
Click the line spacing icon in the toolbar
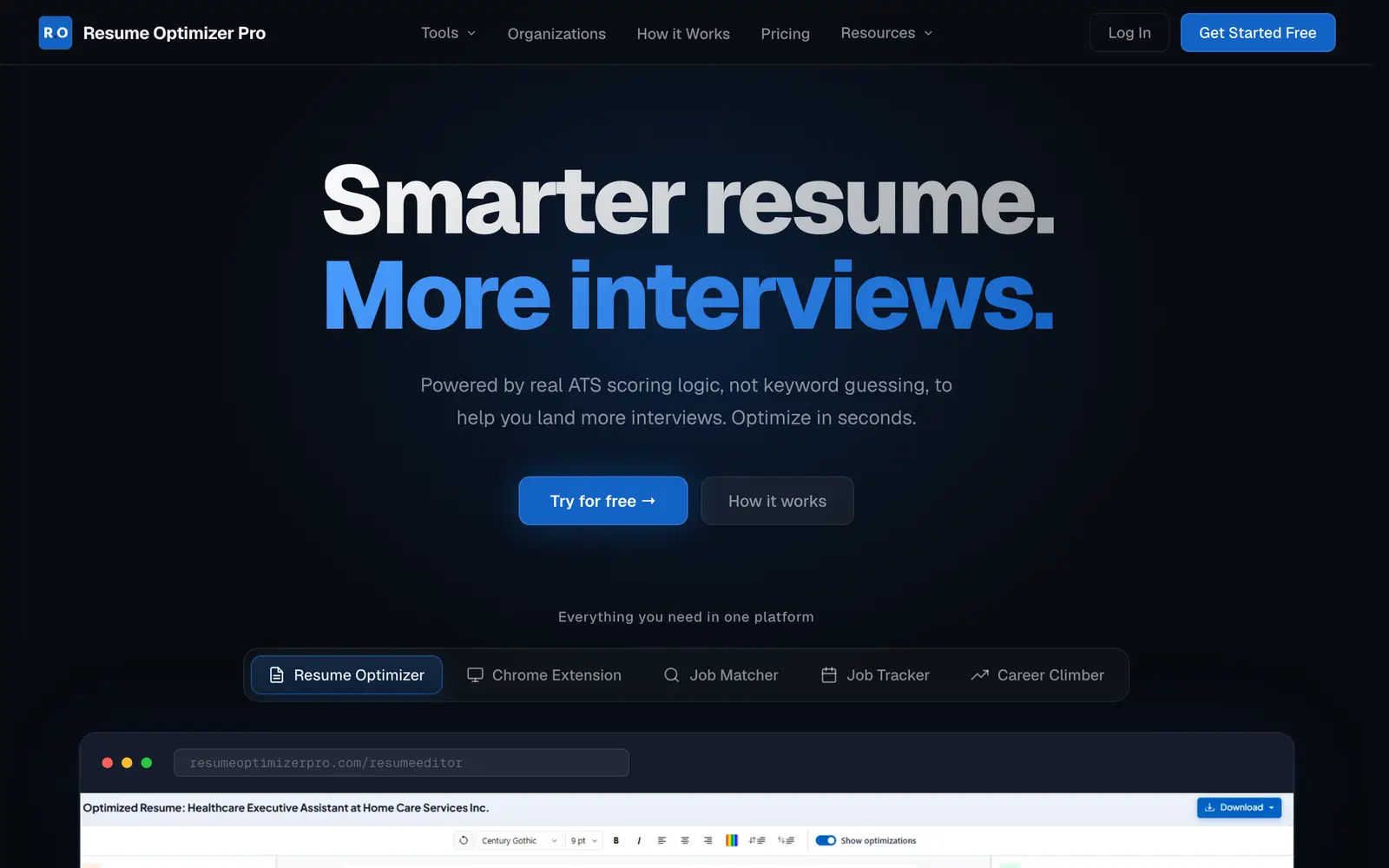(x=757, y=840)
